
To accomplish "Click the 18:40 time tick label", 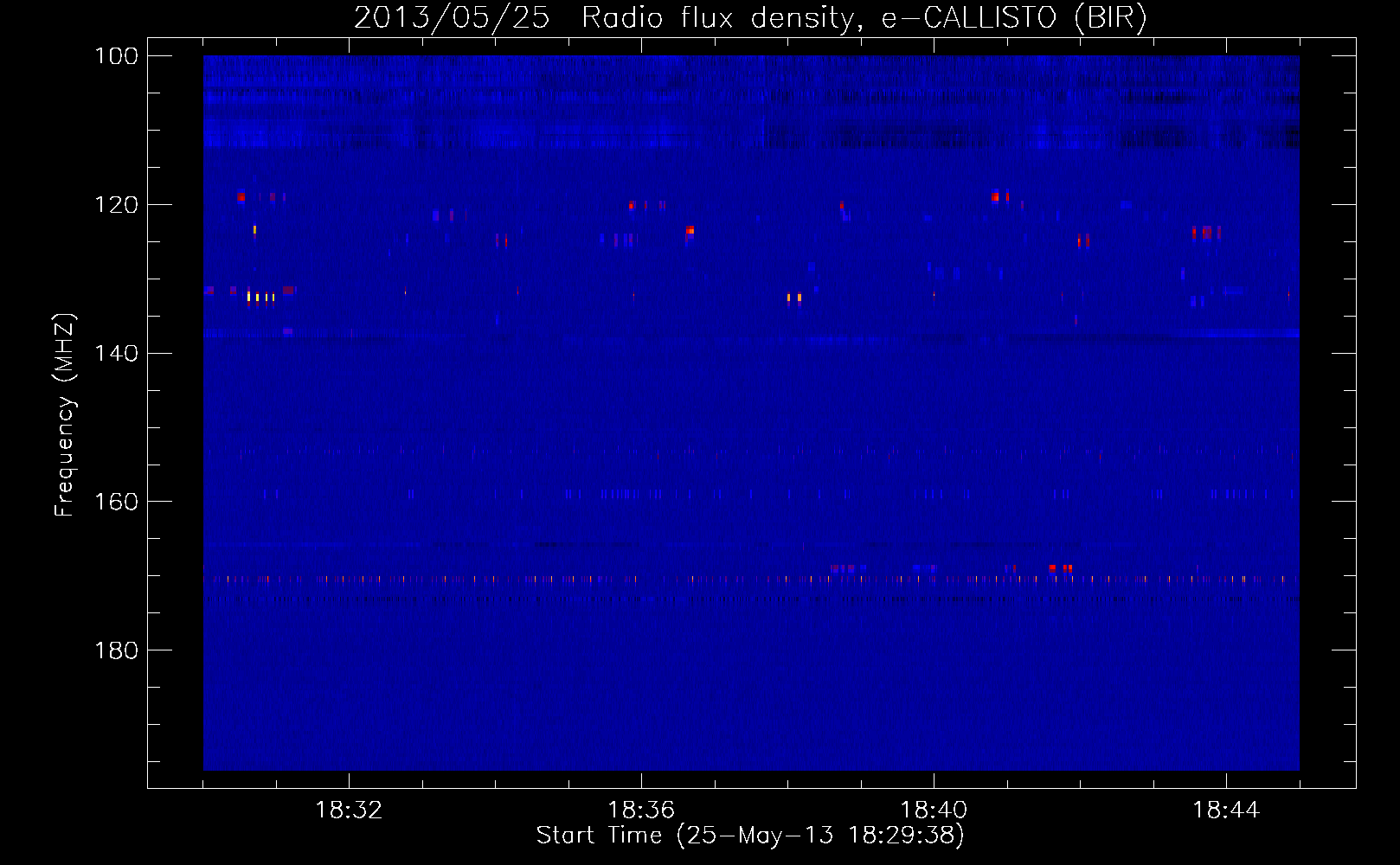I will pos(934,810).
